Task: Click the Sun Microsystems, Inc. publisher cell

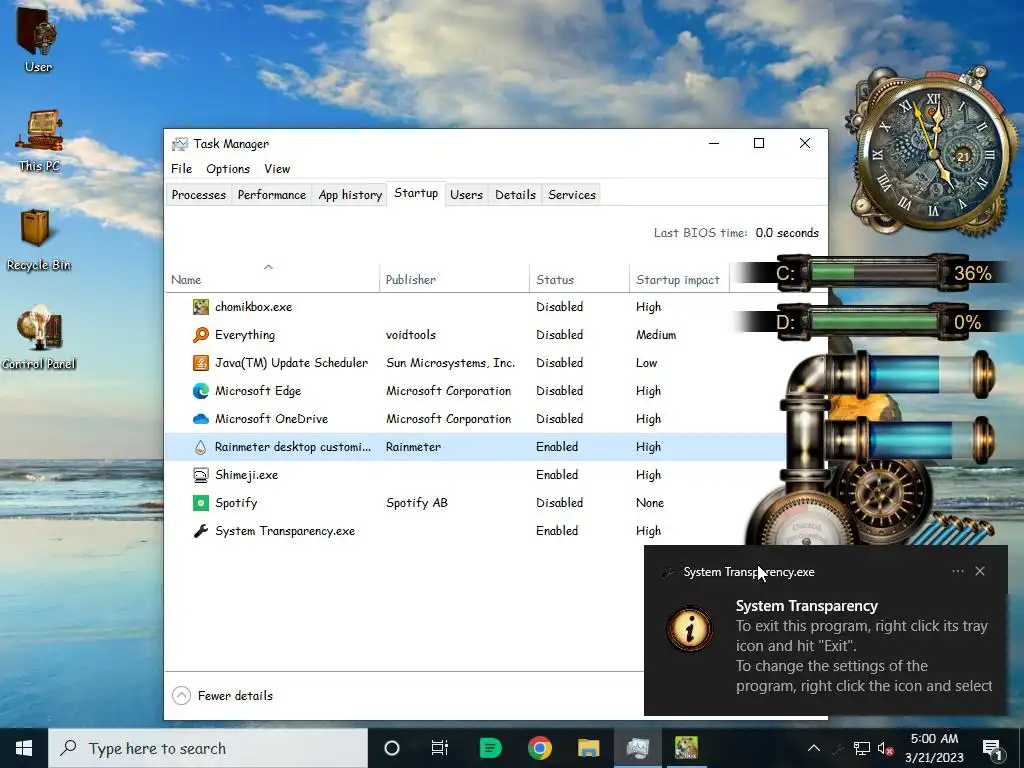Action: 451,362
